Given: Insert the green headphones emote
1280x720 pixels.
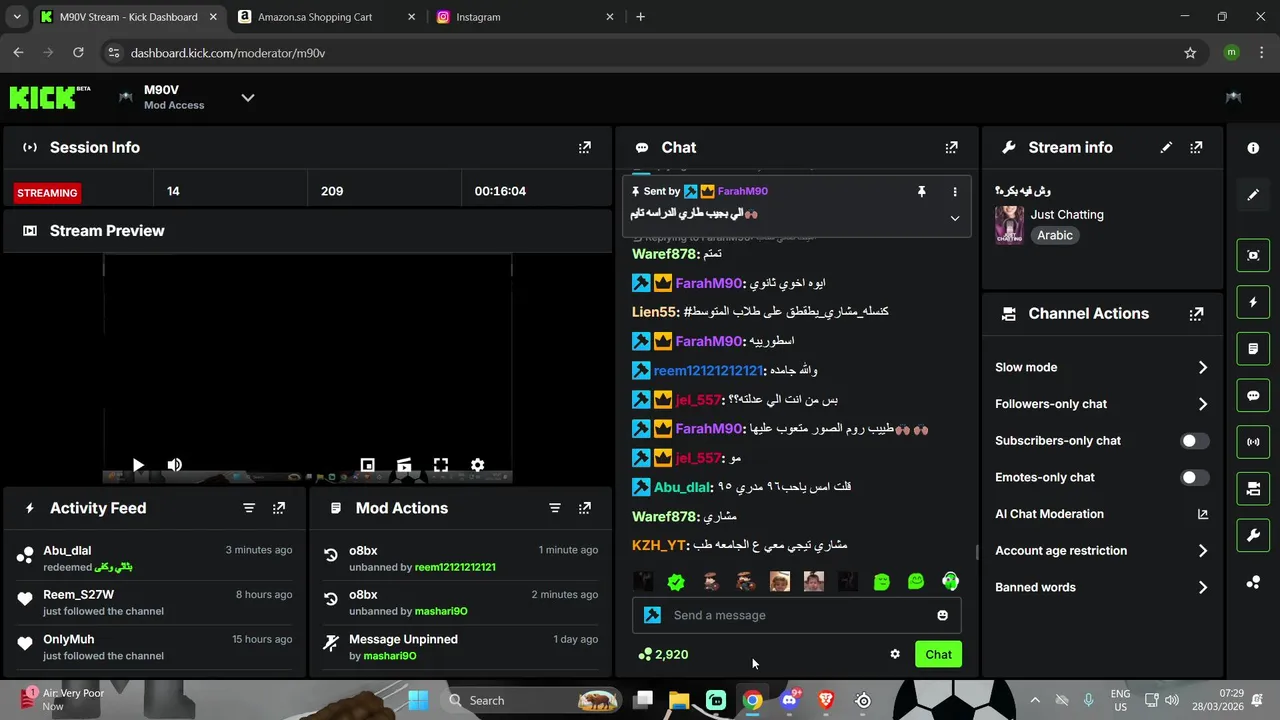Looking at the screenshot, I should pyautogui.click(x=950, y=581).
